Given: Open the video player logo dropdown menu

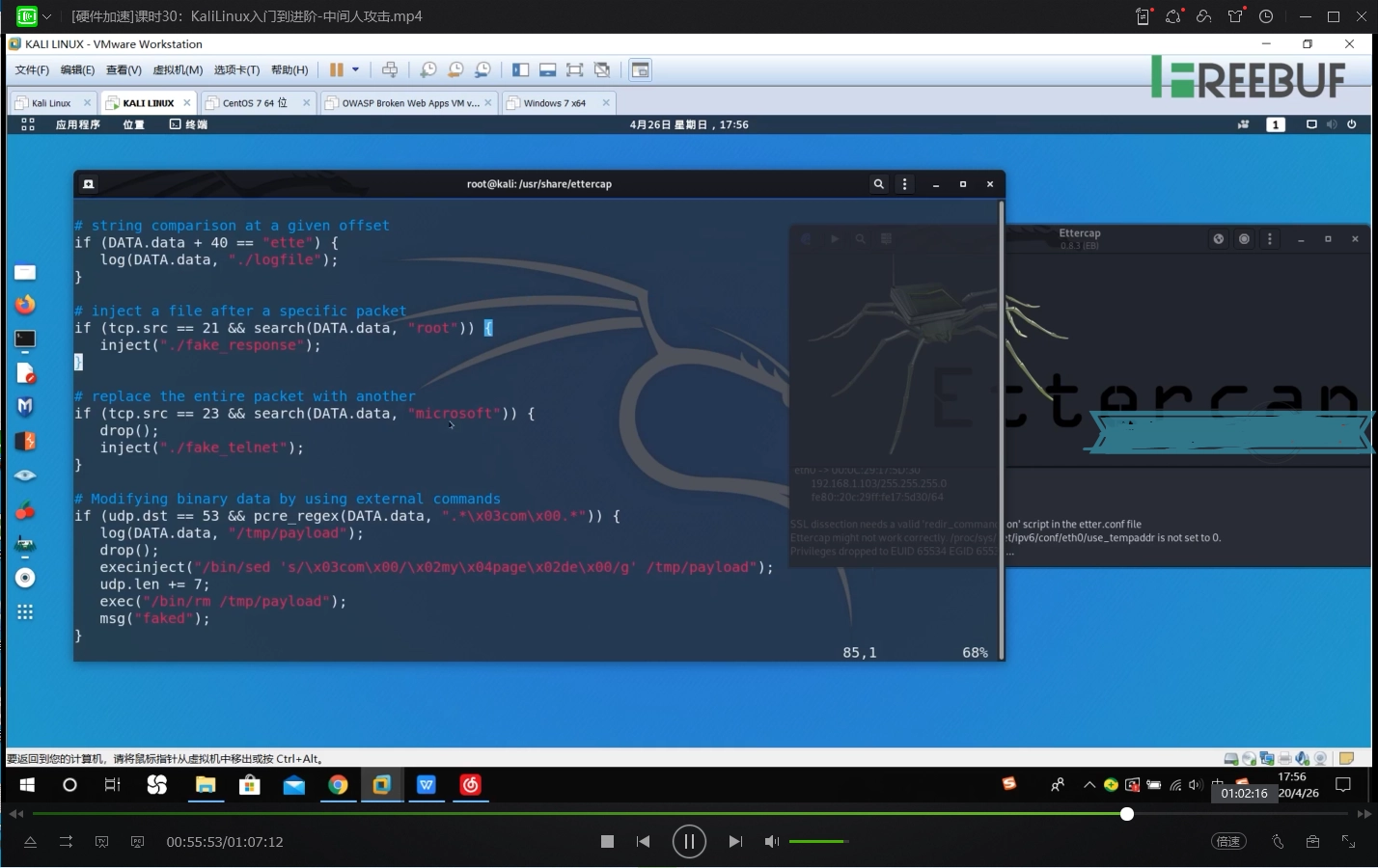Looking at the screenshot, I should [46, 16].
